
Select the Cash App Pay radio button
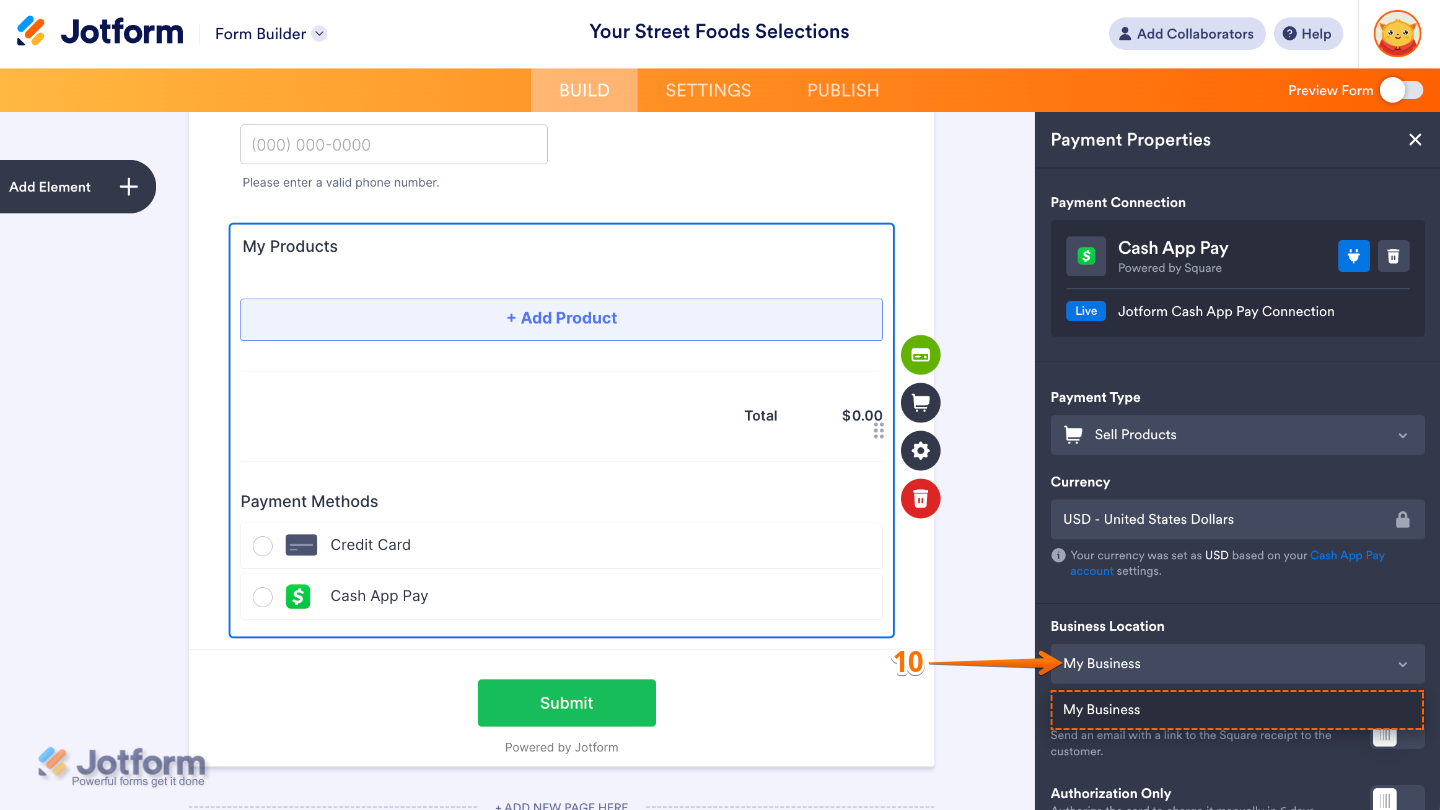click(263, 597)
